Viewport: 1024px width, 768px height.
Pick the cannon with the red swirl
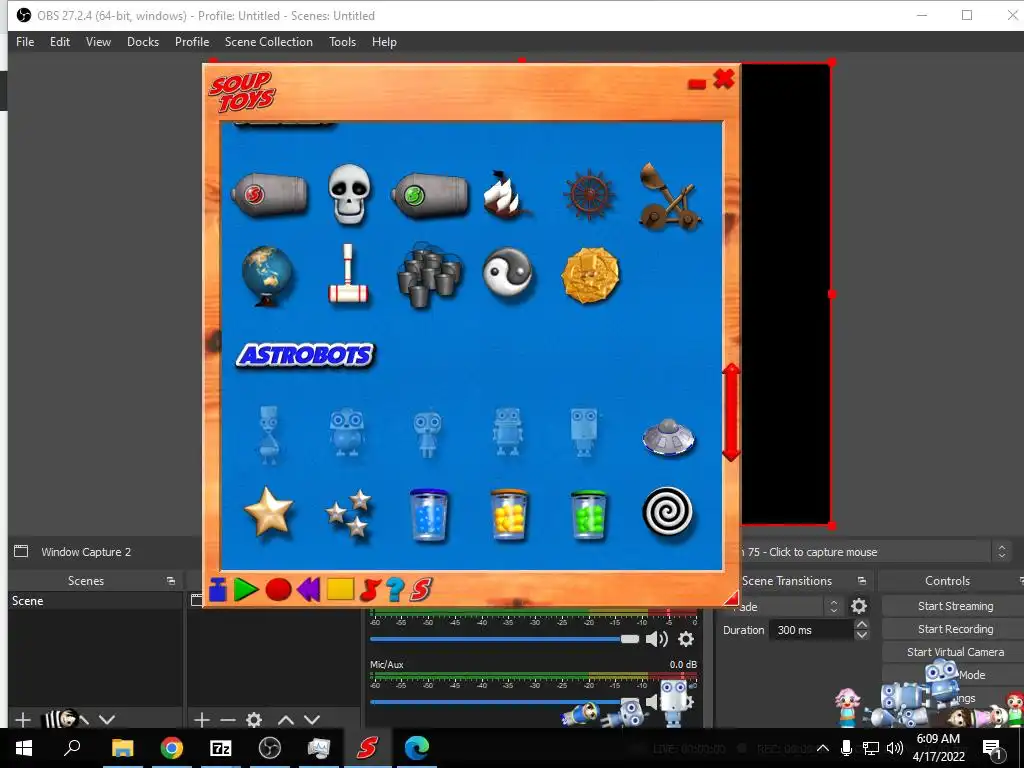pyautogui.click(x=269, y=195)
